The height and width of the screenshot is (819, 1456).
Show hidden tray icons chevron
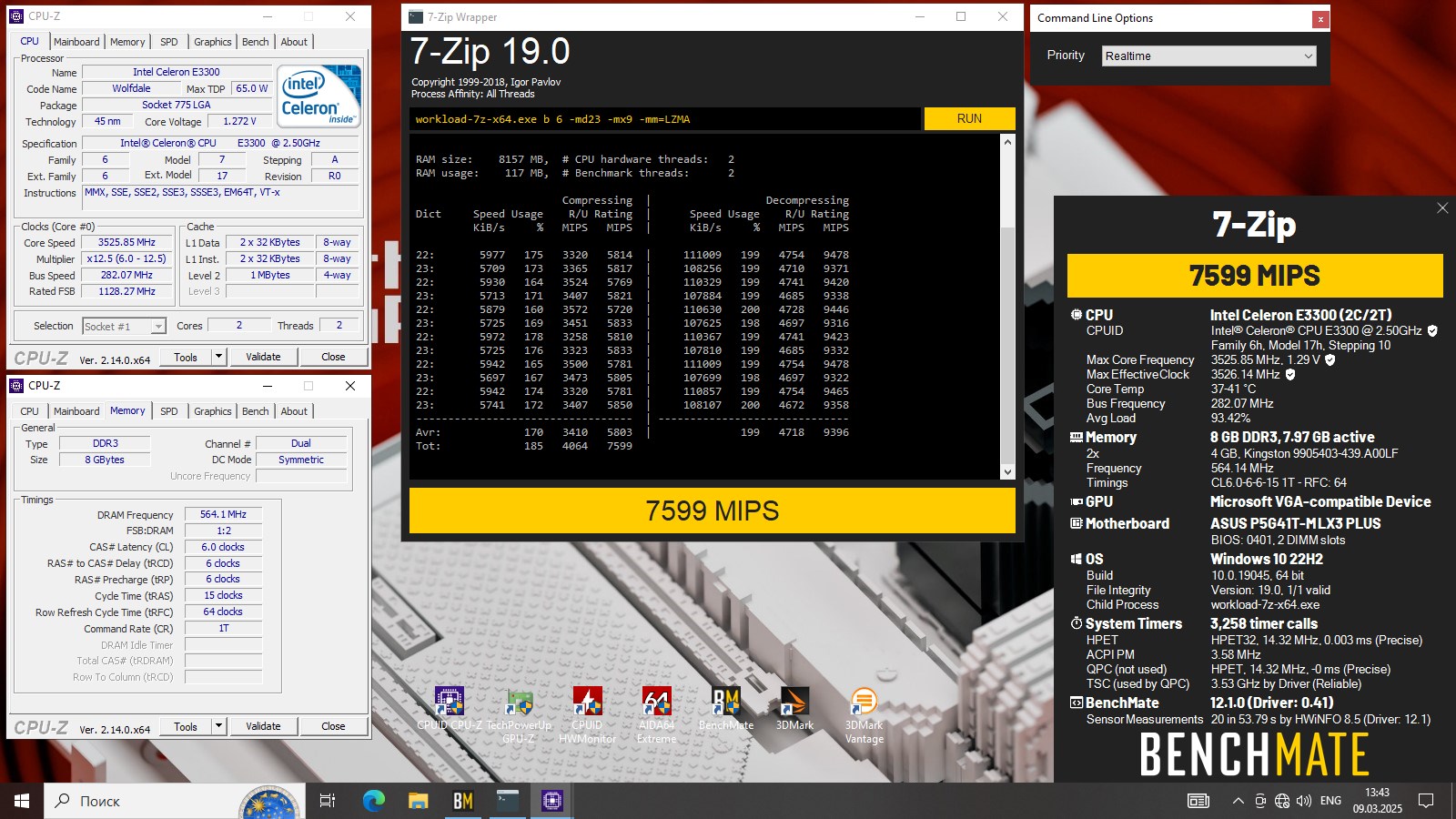(1238, 801)
